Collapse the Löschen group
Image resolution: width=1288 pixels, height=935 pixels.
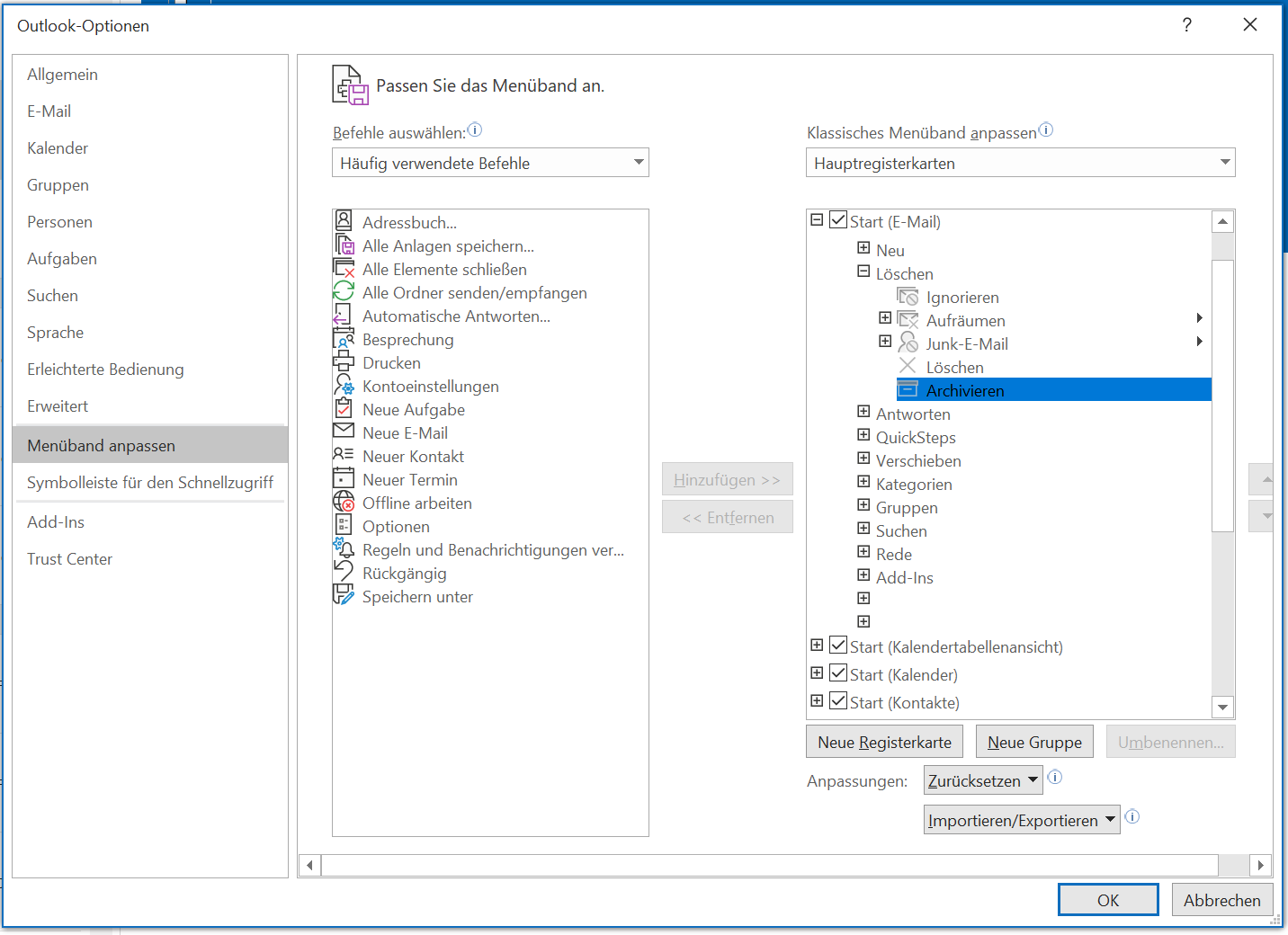(863, 272)
